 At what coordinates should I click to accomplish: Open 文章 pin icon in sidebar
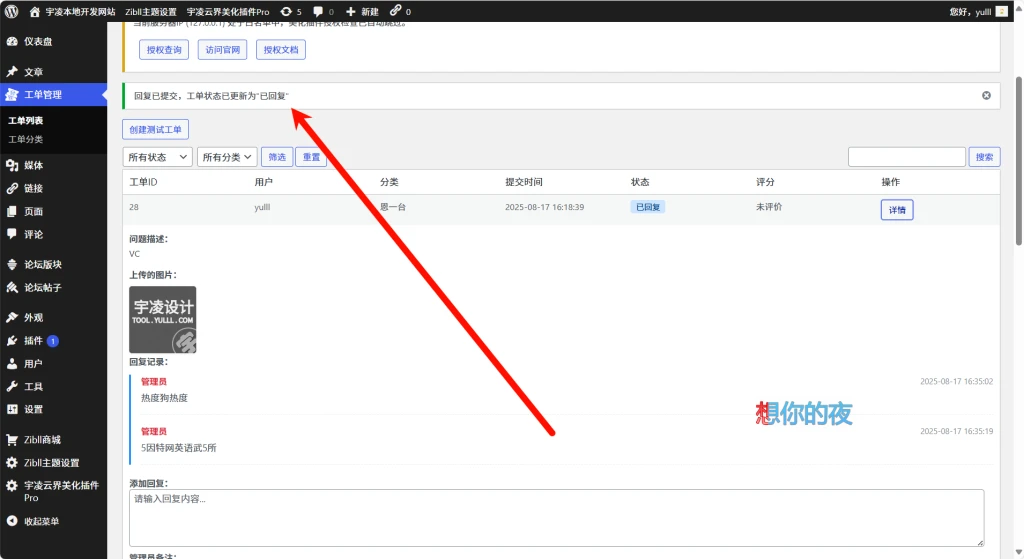point(12,72)
